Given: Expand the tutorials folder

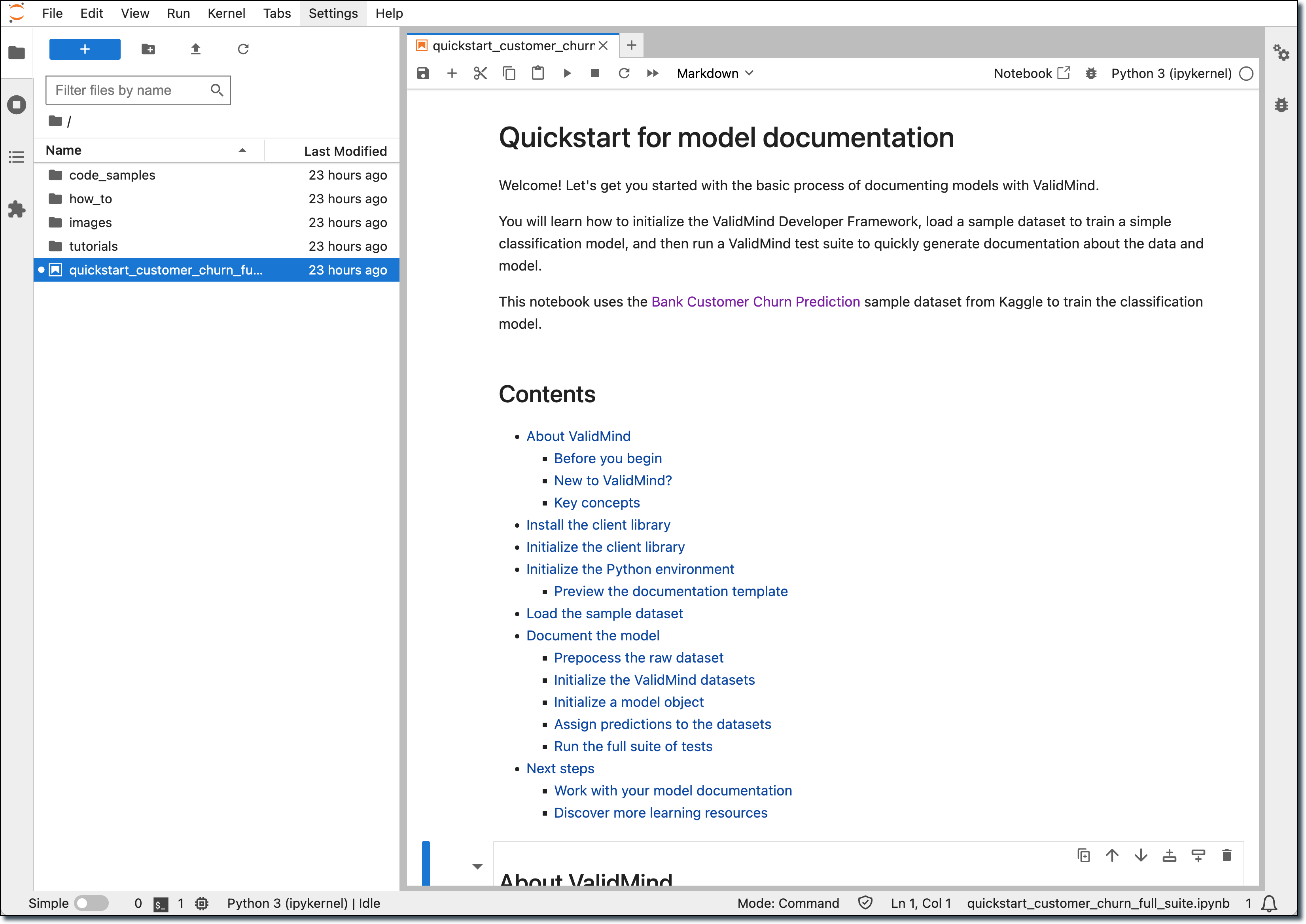Looking at the screenshot, I should coord(92,245).
